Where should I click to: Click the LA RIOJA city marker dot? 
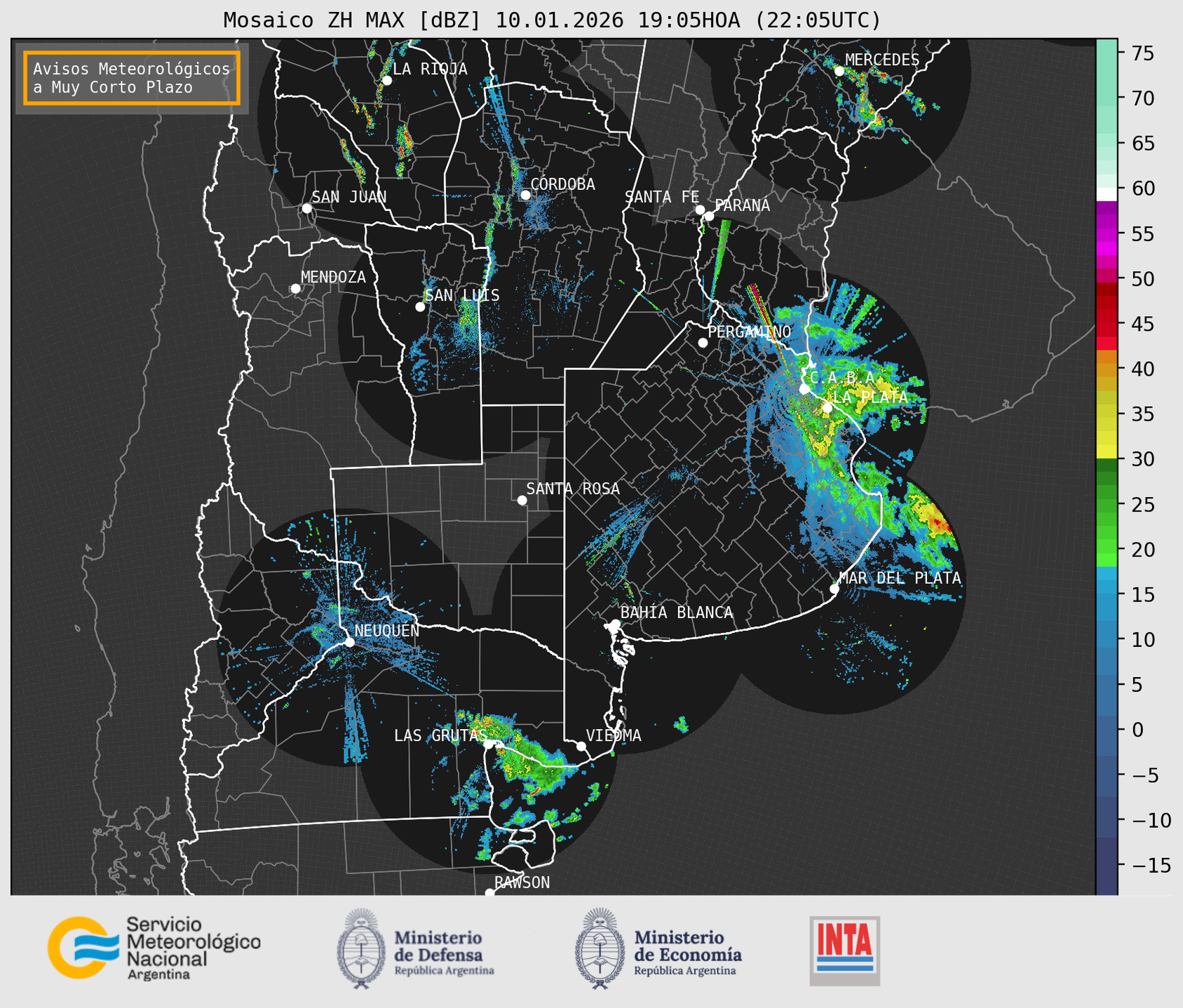386,81
